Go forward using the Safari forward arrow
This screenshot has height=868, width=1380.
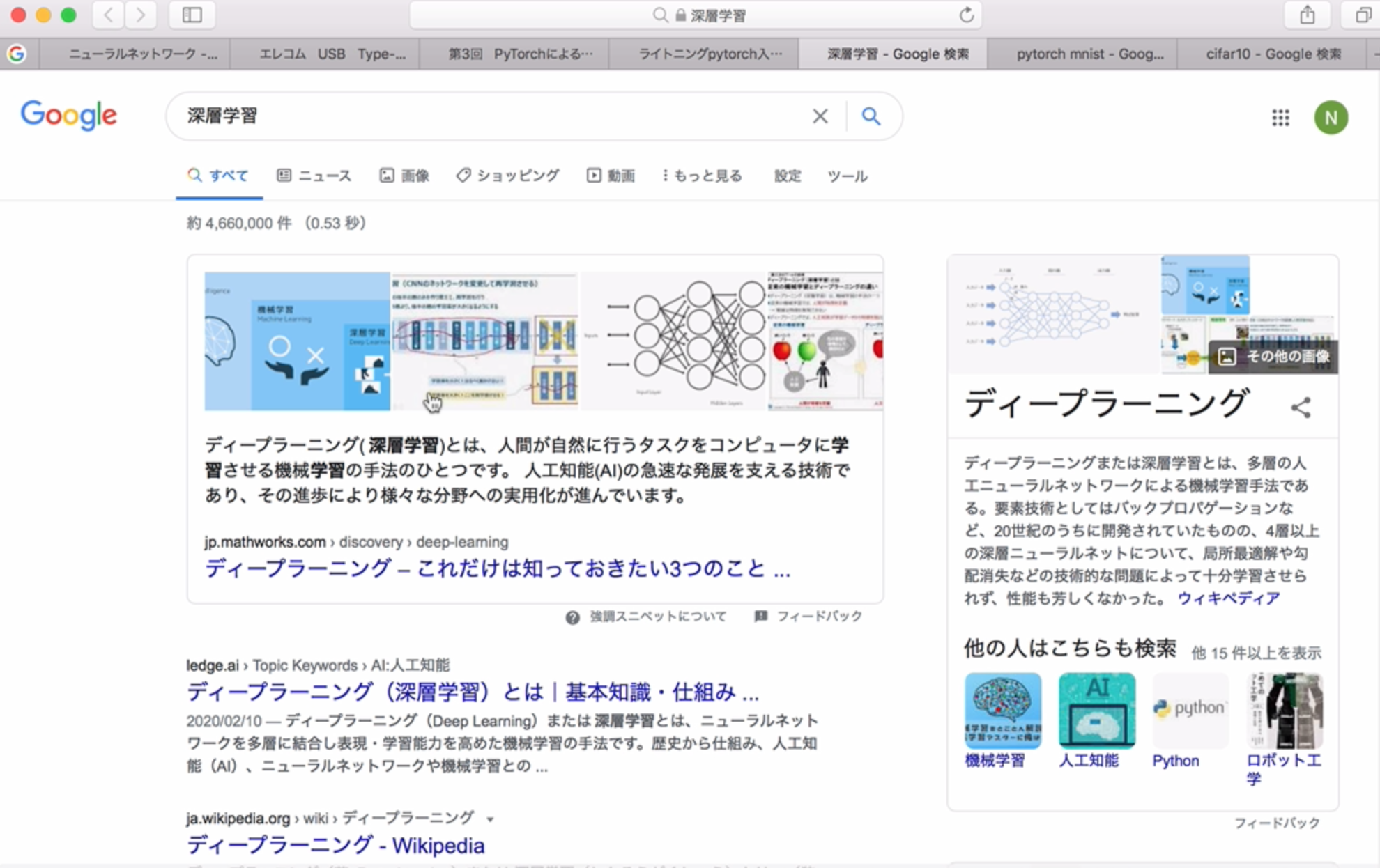click(141, 15)
